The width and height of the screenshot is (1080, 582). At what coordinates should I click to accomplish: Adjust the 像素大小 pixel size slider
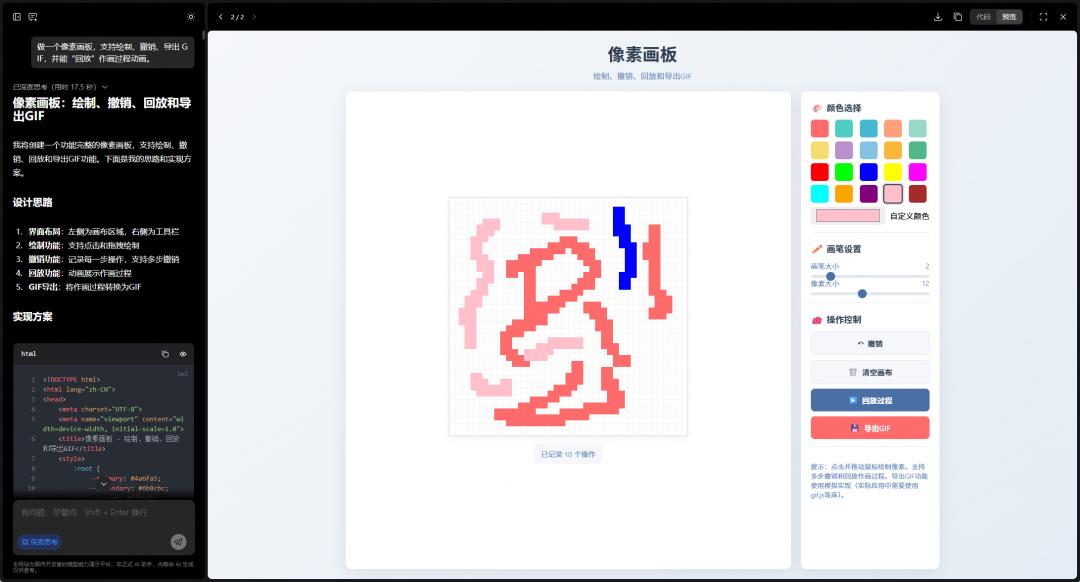pyautogui.click(x=870, y=293)
